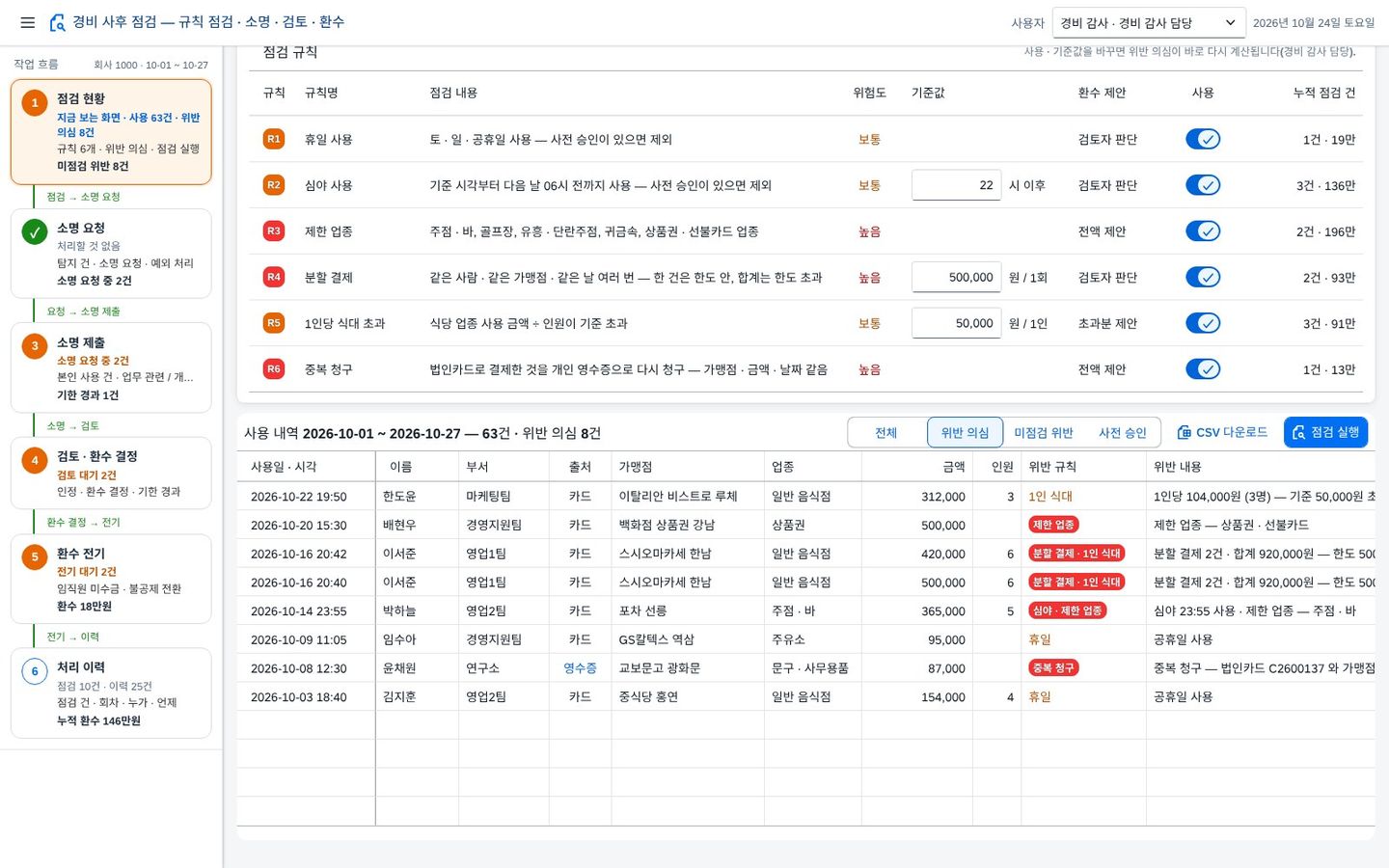The height and width of the screenshot is (868, 1389).
Task: Click the green checkmark on 소명 요청 step
Action: [x=35, y=231]
